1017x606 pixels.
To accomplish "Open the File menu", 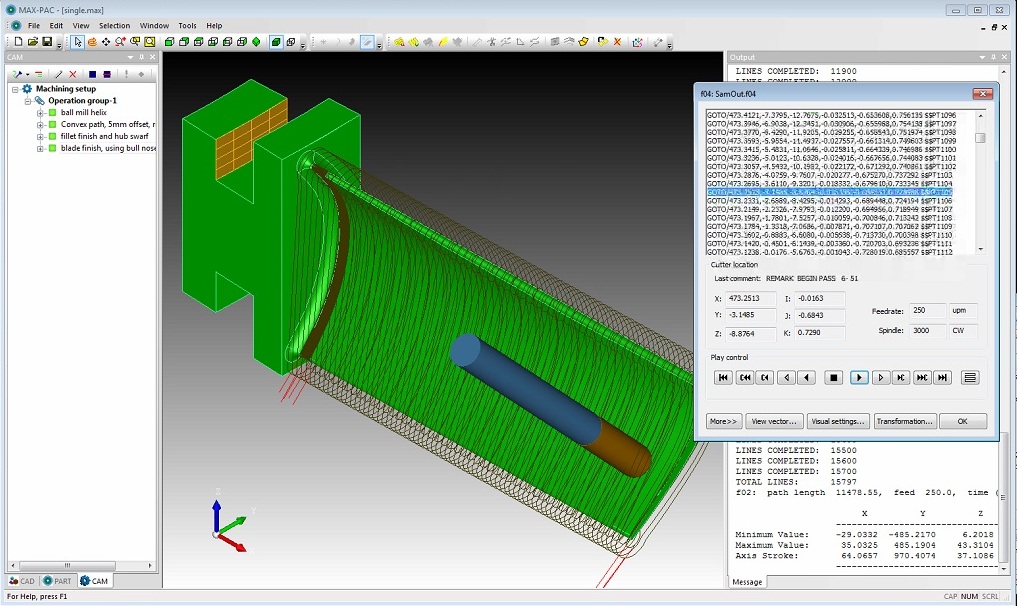I will (x=34, y=26).
